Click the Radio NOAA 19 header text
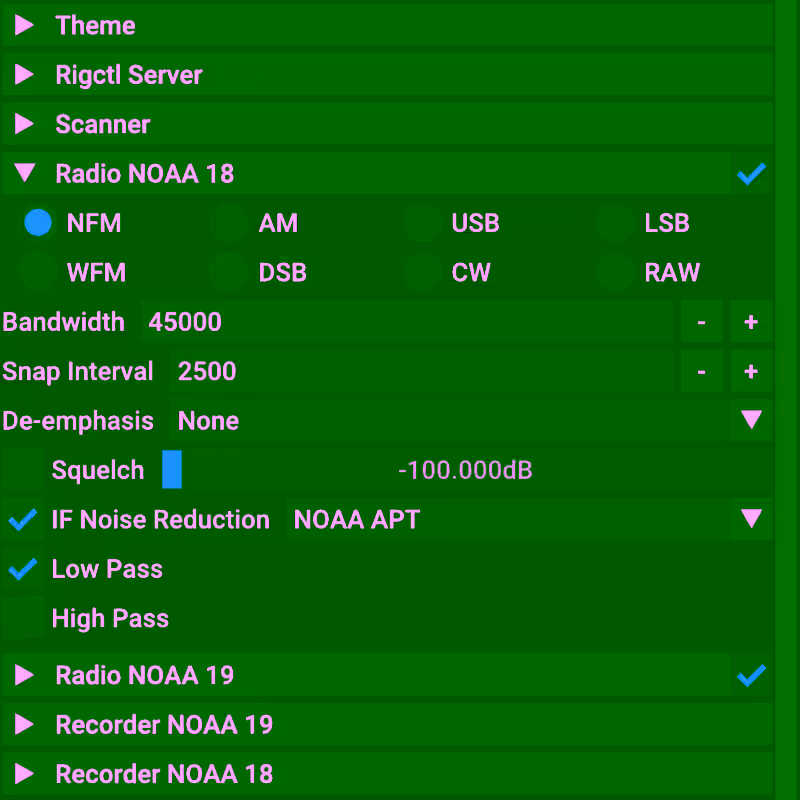800x800 pixels. pos(144,675)
